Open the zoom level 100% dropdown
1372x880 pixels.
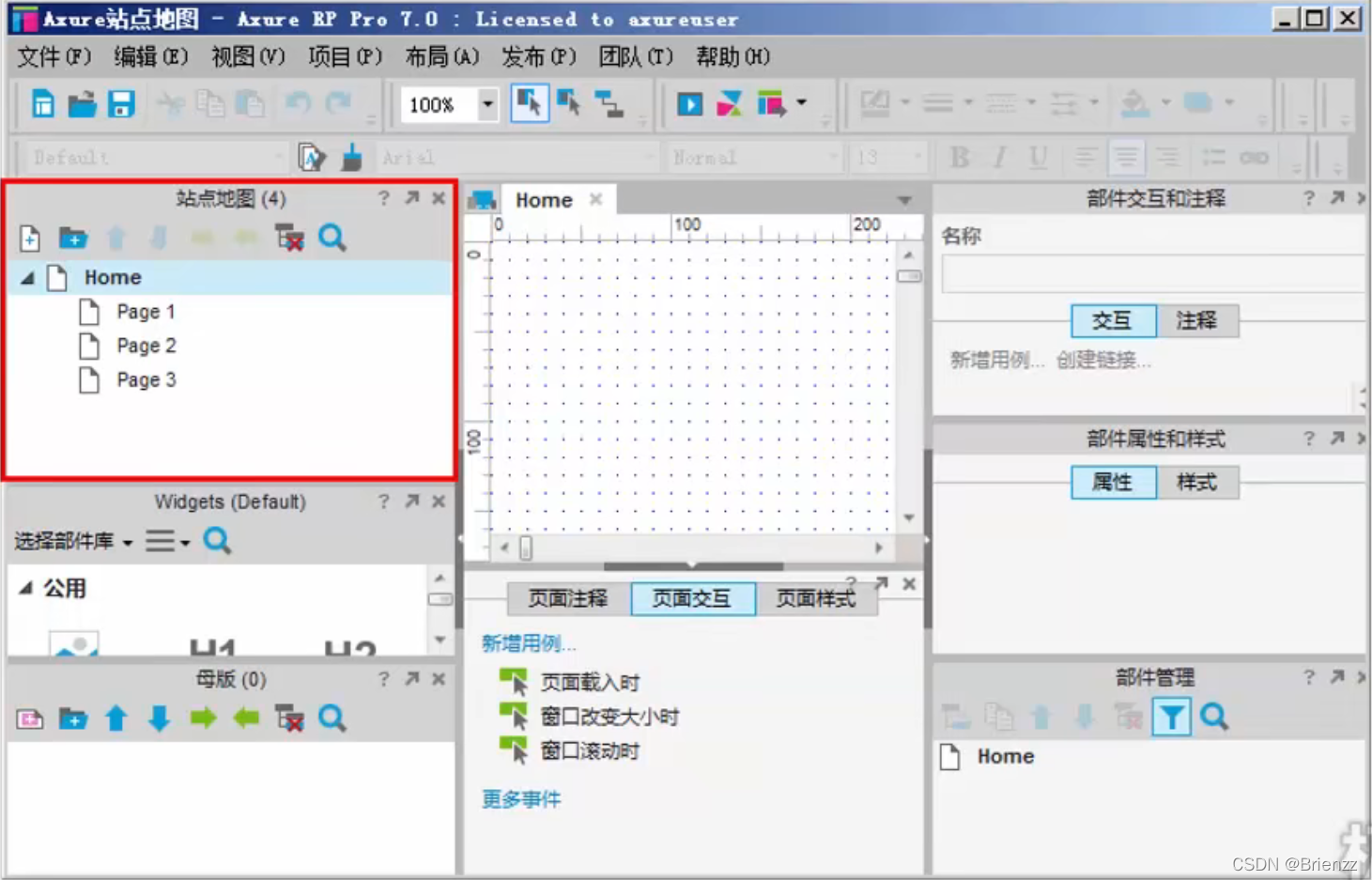(x=487, y=104)
